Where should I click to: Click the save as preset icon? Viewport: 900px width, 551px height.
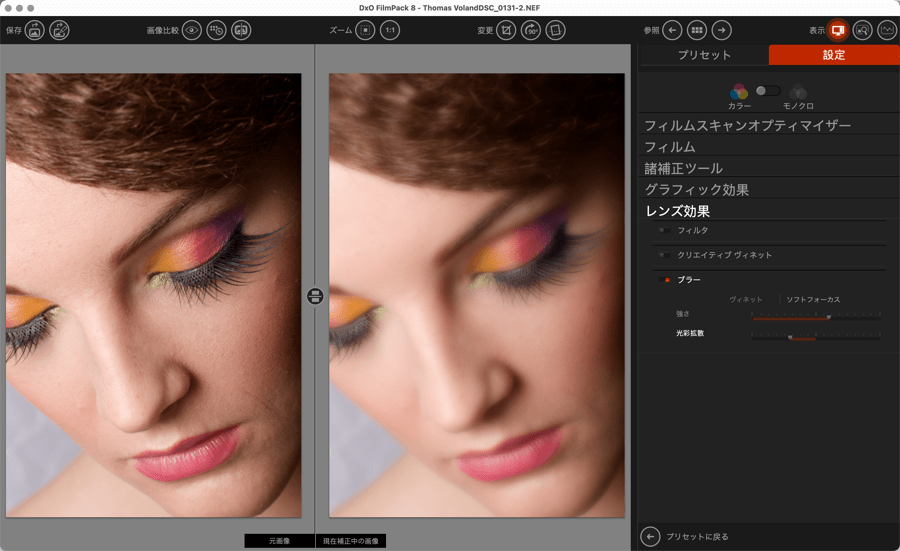coord(60,30)
